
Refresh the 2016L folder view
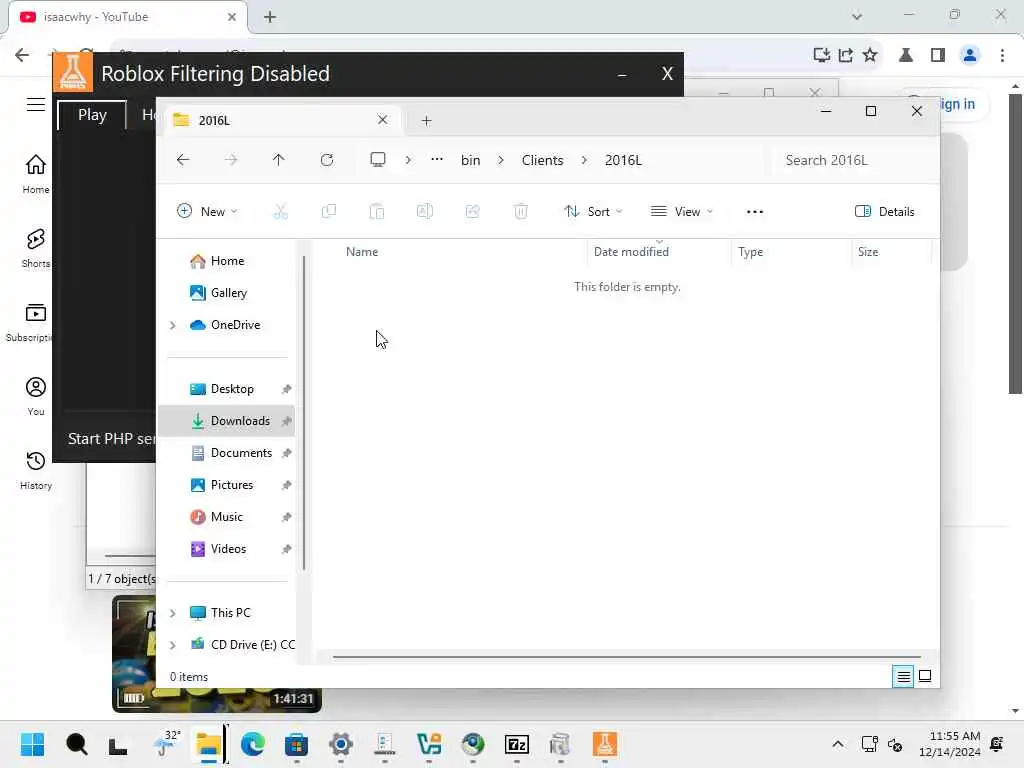[x=327, y=160]
